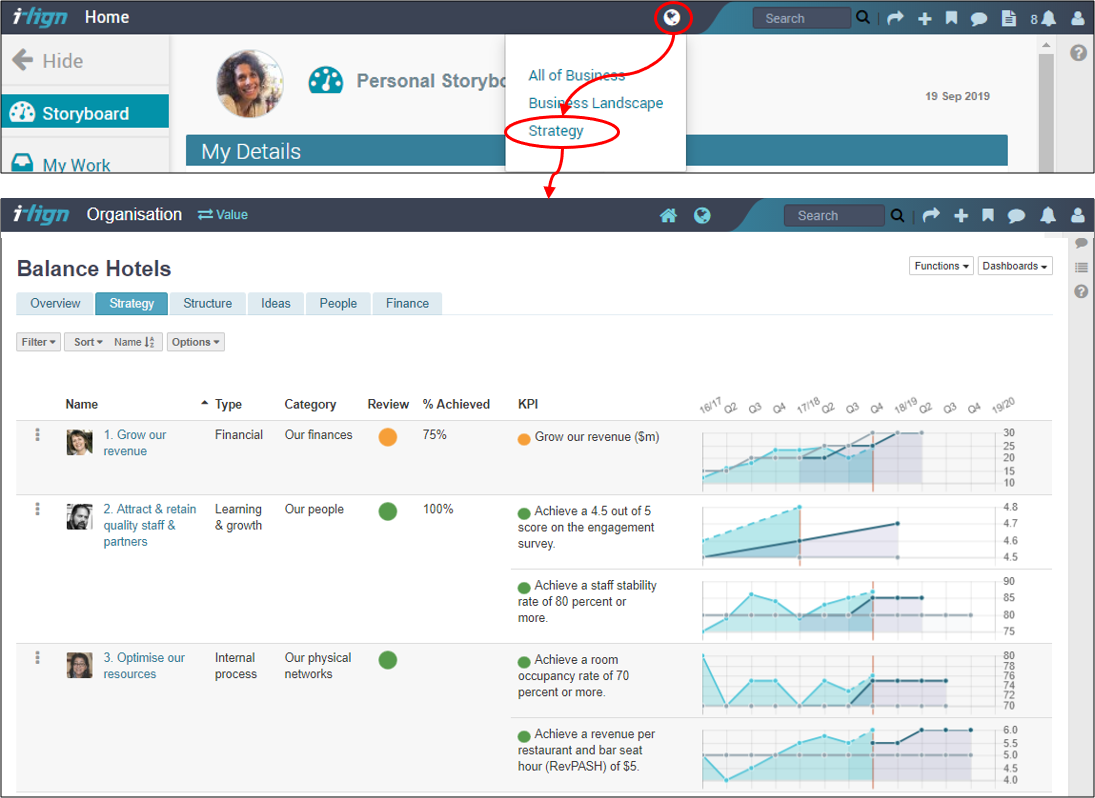Image resolution: width=1095 pixels, height=798 pixels.
Task: Open the row menu for Attract & retain staff
Action: (38, 509)
